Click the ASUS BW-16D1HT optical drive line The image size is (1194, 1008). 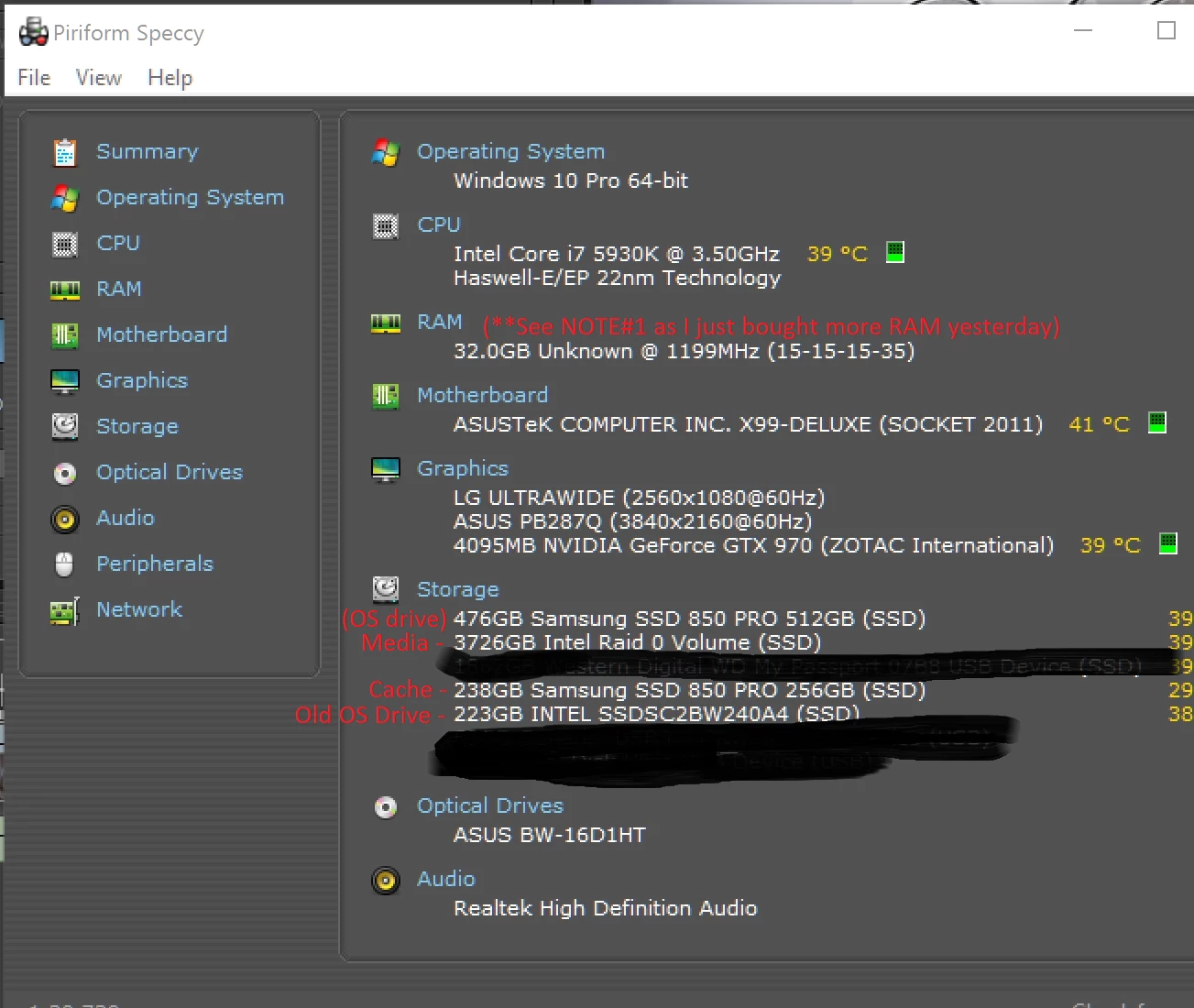(550, 836)
